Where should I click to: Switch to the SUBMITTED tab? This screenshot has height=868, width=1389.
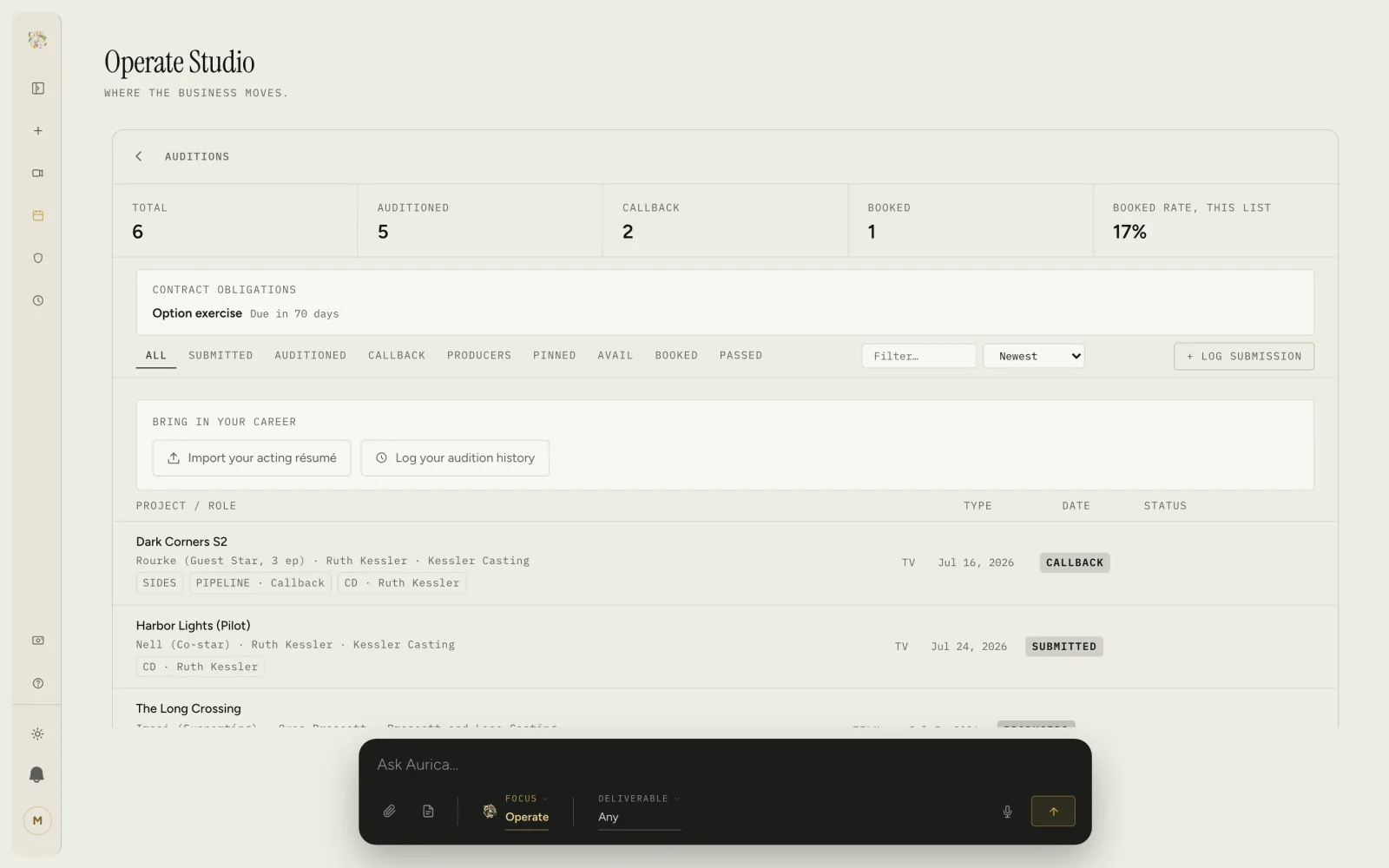(221, 355)
